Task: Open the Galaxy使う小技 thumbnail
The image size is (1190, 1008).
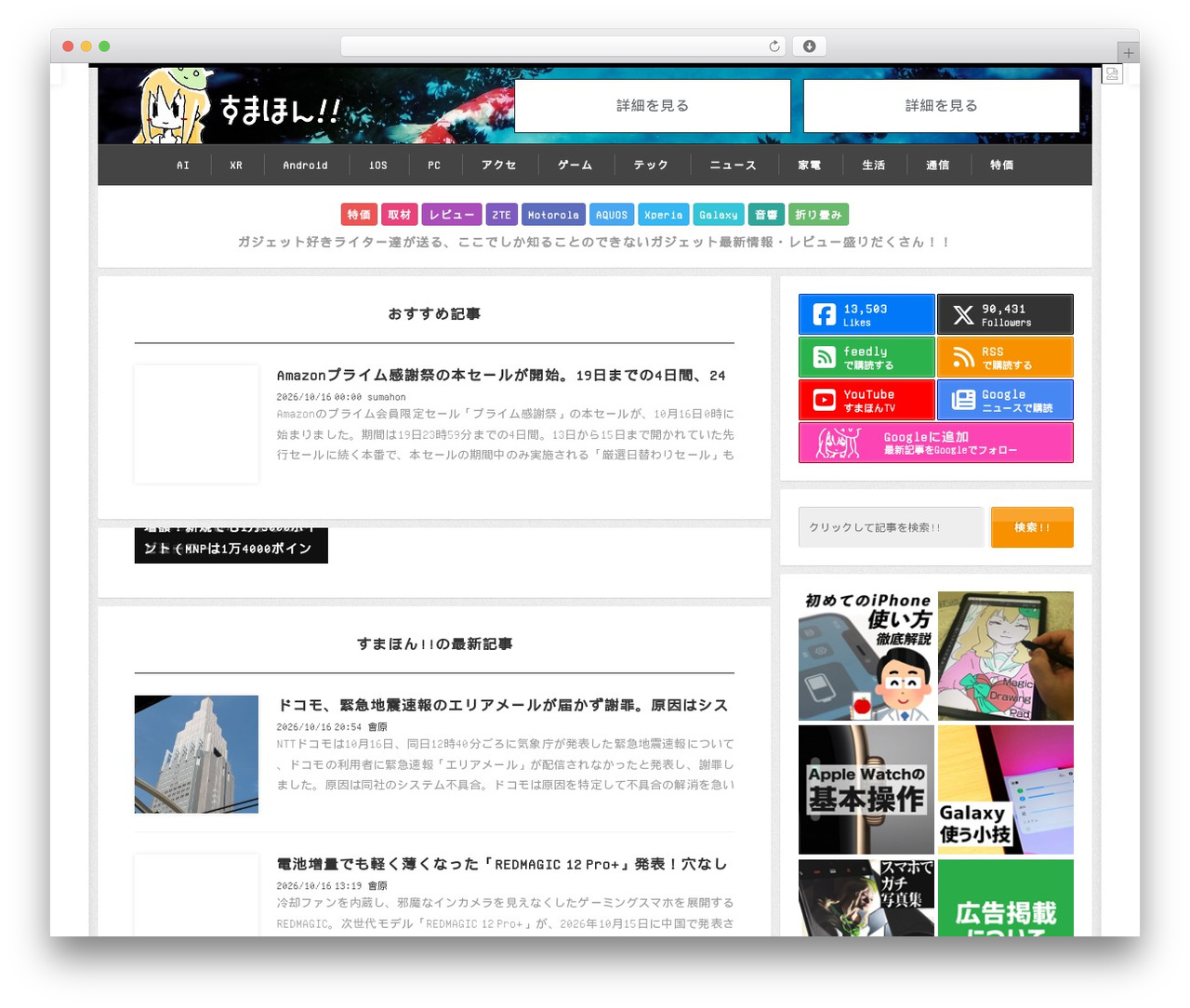Action: [1006, 789]
